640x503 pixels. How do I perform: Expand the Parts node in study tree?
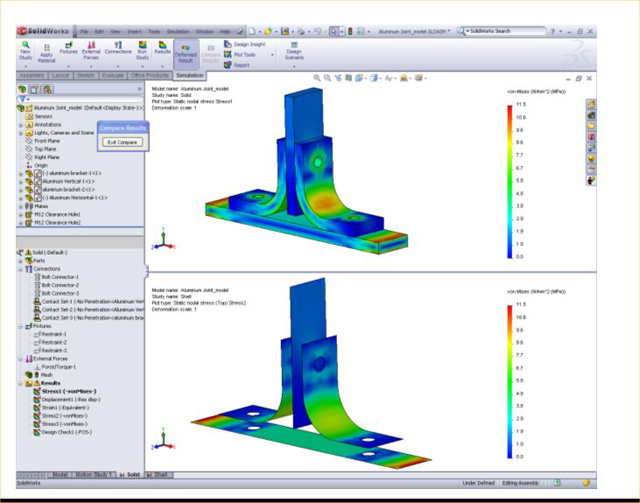21,260
